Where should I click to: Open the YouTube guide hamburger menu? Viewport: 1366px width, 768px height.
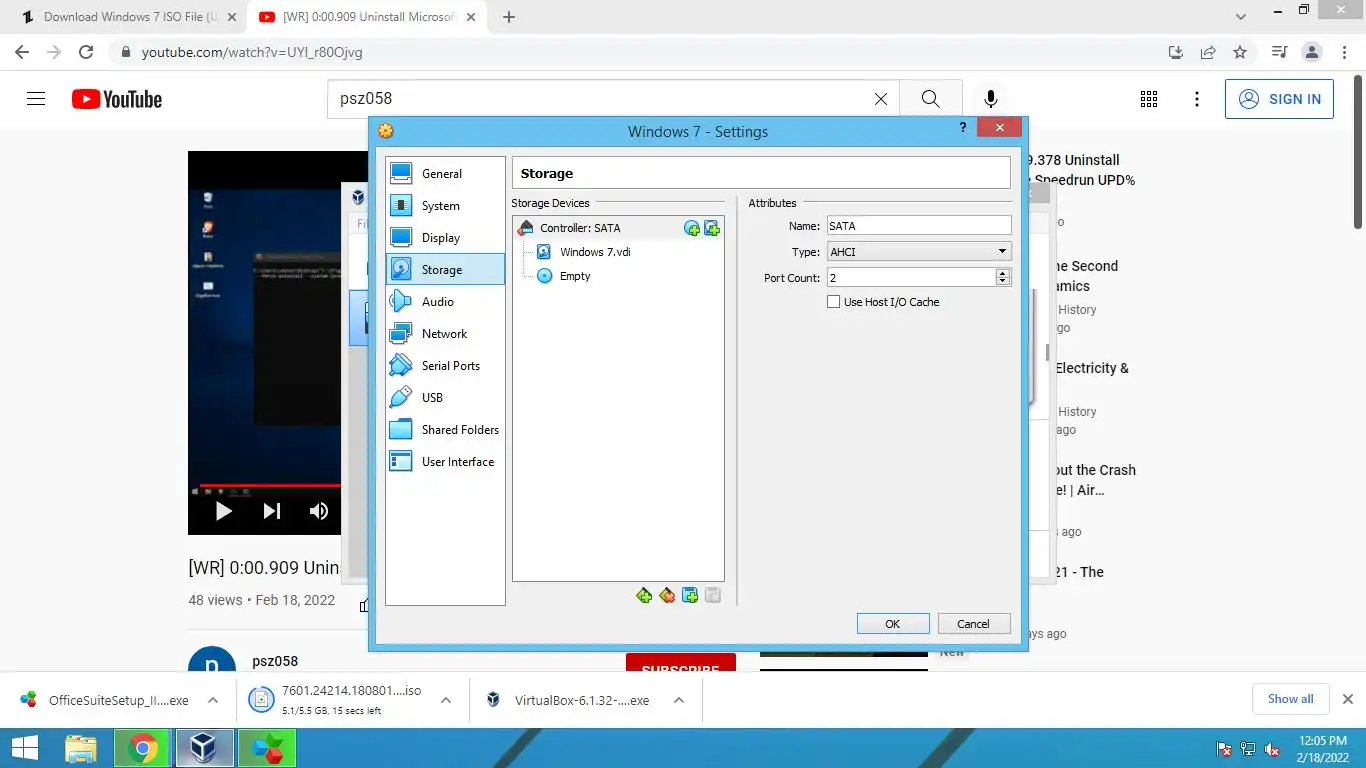36,99
